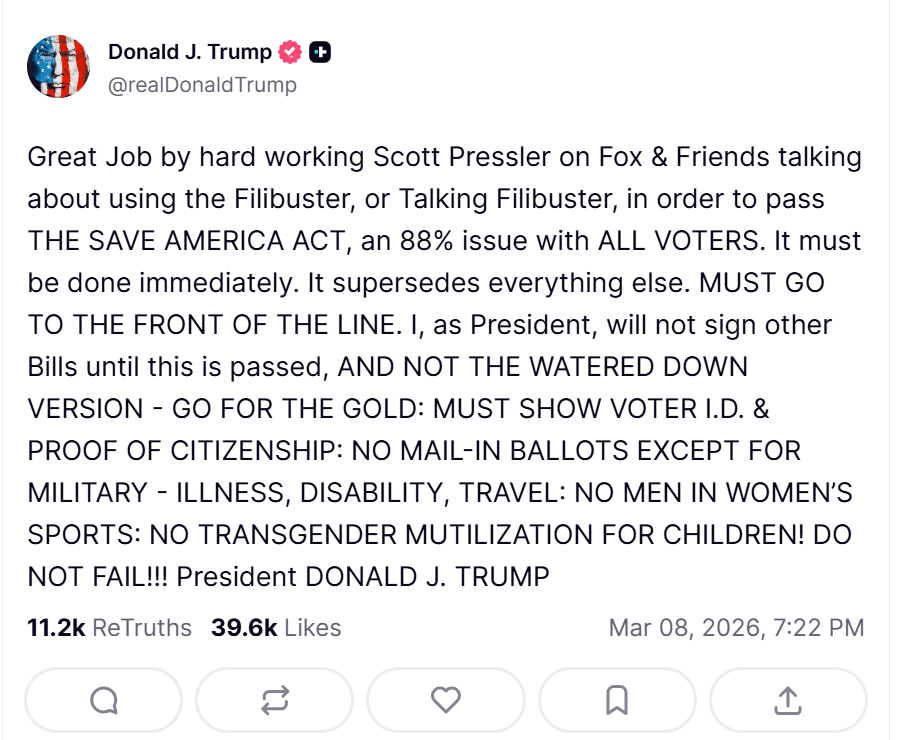Open the flag-face profile avatar
The width and height of the screenshot is (899, 740).
click(x=59, y=66)
